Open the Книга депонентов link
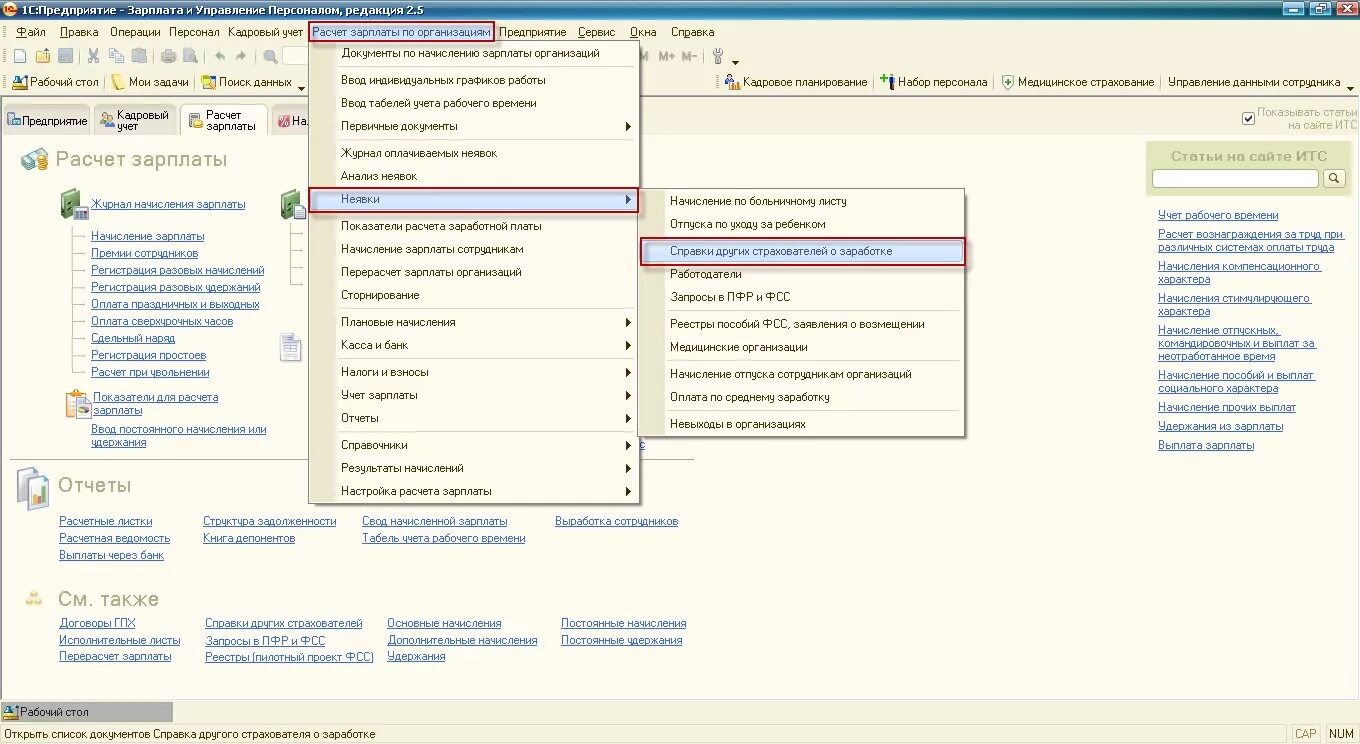This screenshot has width=1360, height=744. [249, 538]
